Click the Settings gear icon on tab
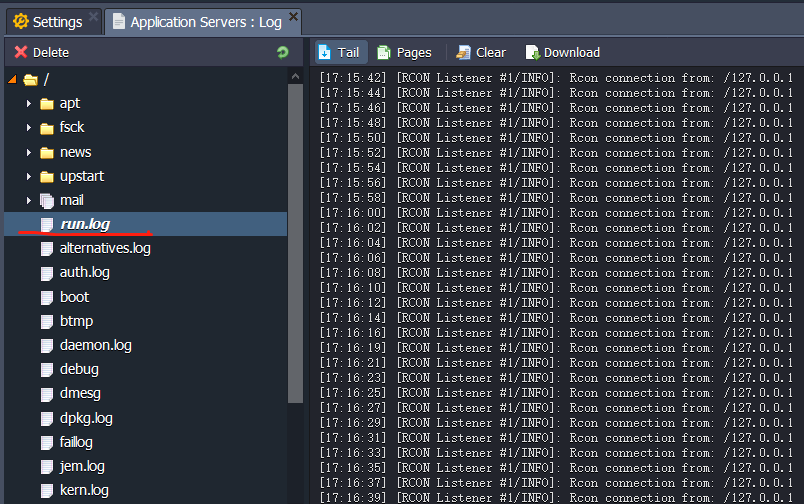The width and height of the screenshot is (804, 504). coord(20,21)
